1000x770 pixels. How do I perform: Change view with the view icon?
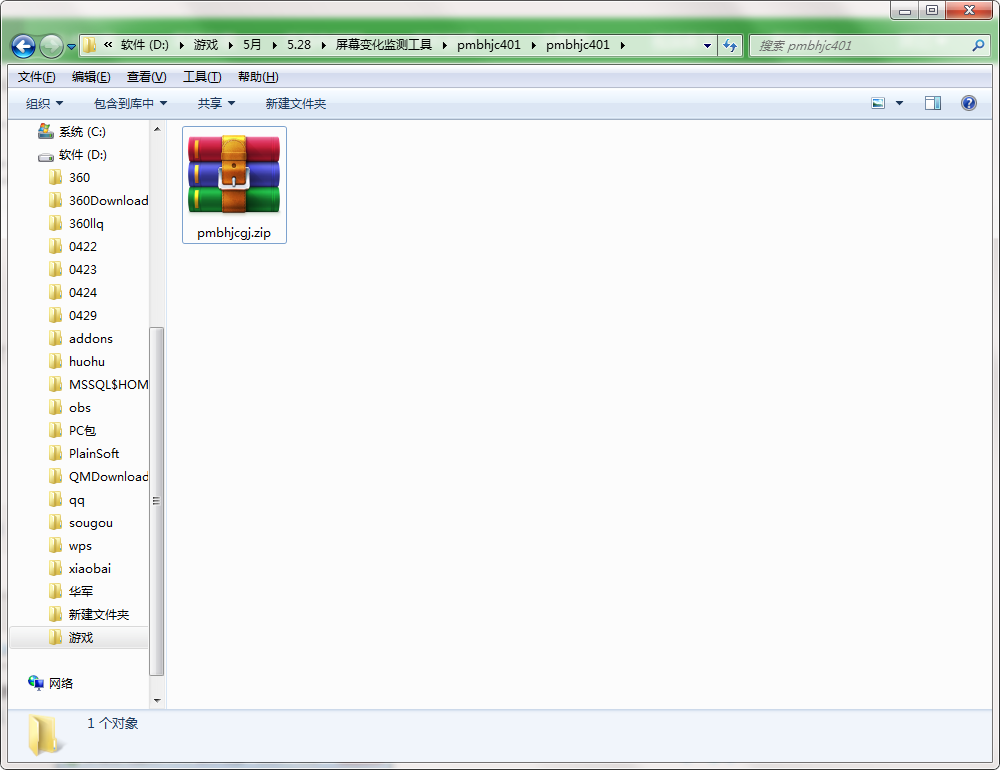[878, 103]
